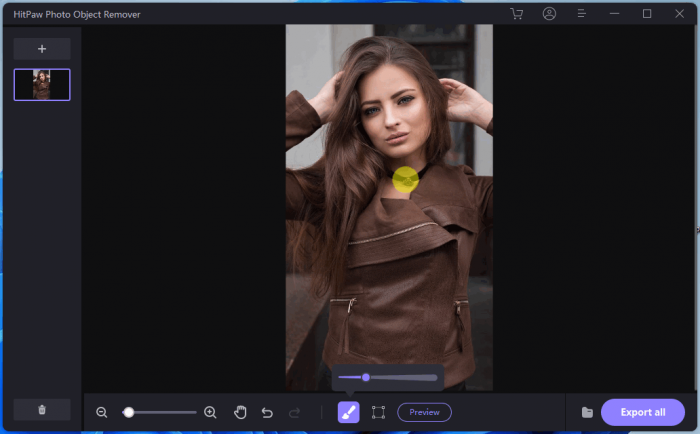700x434 pixels.
Task: Select the brush selection tool
Action: click(348, 412)
